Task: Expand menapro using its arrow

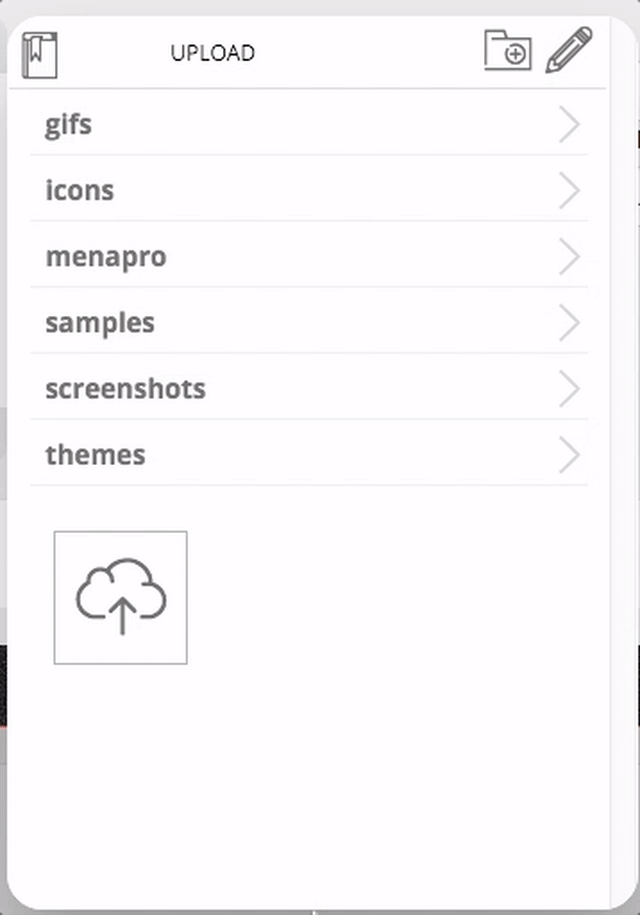Action: 569,257
